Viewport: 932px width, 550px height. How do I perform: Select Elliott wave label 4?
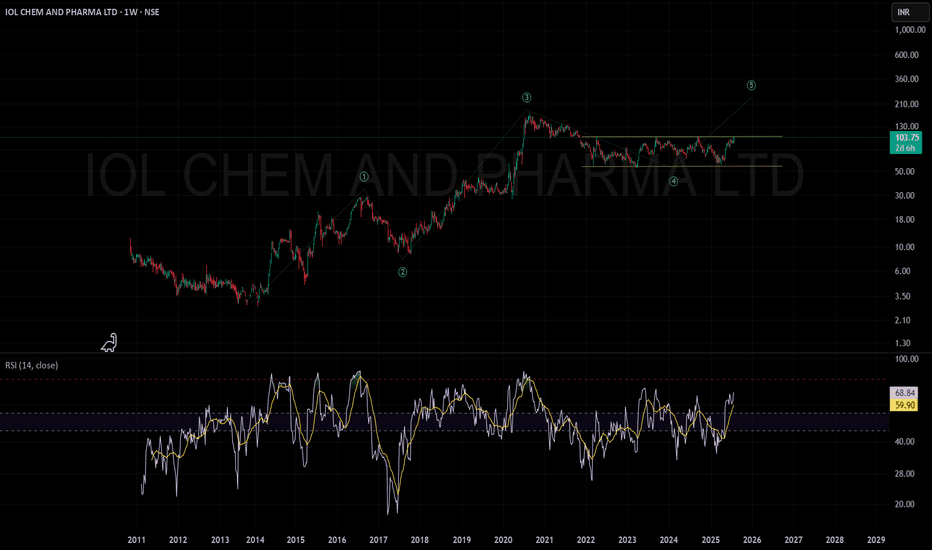pyautogui.click(x=673, y=181)
